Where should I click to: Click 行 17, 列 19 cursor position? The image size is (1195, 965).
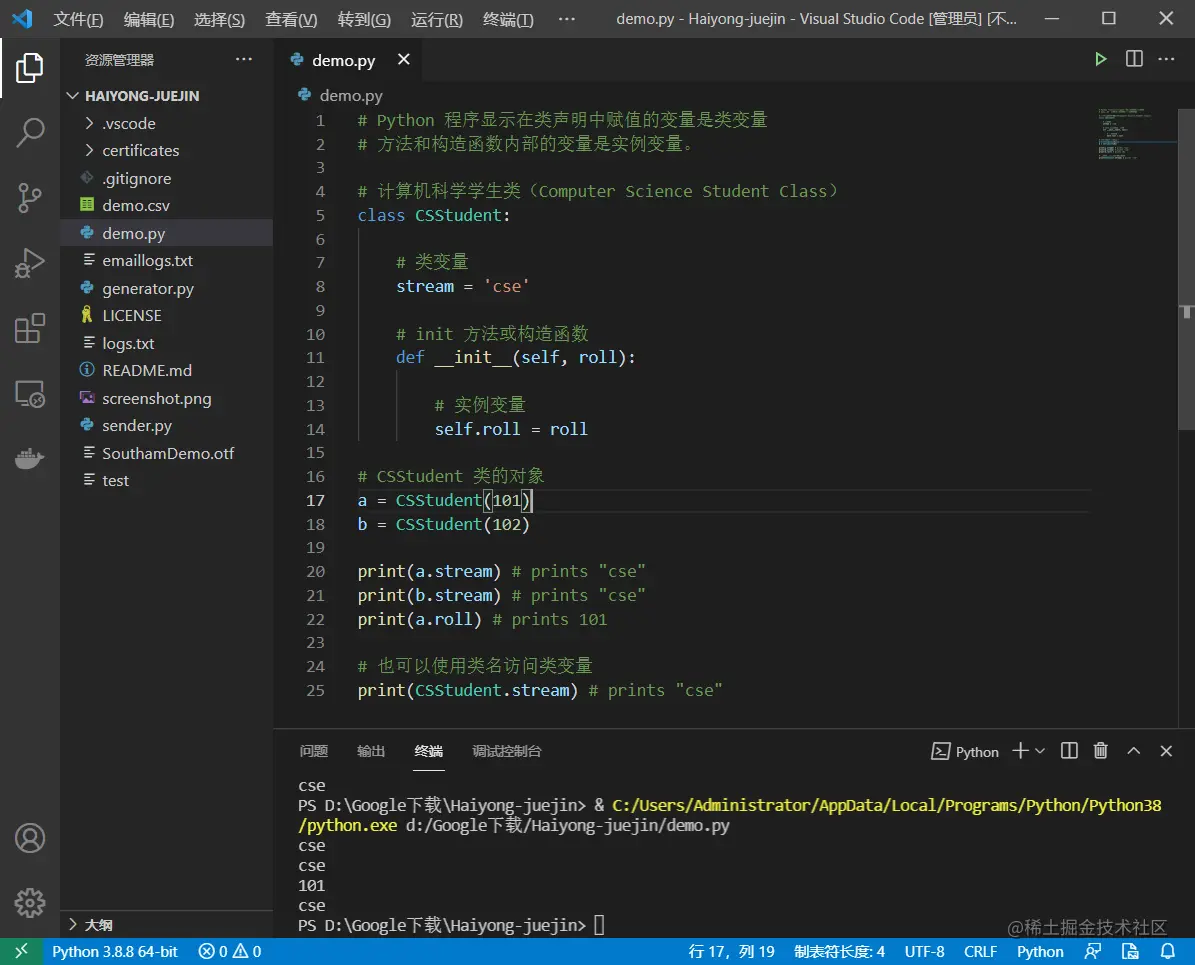pos(731,951)
